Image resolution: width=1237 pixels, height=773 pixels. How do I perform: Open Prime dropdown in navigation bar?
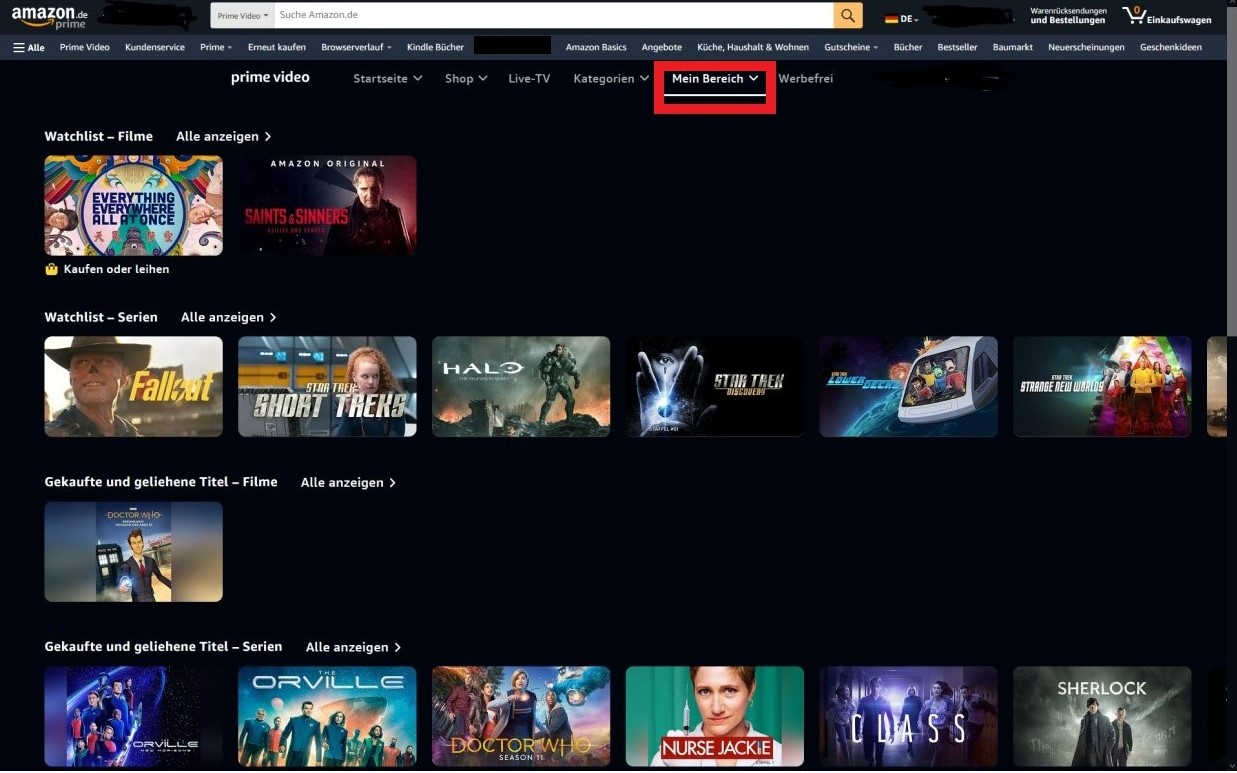(x=216, y=47)
